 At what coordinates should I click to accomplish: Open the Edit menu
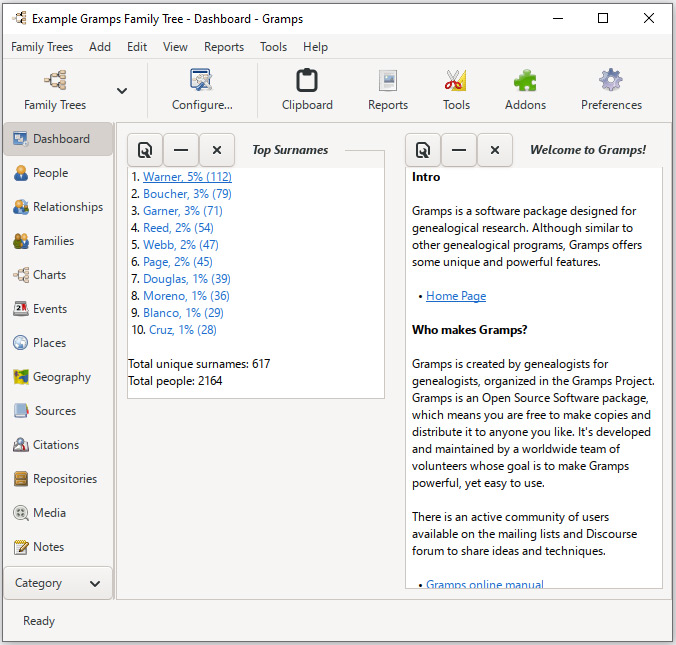pyautogui.click(x=137, y=47)
